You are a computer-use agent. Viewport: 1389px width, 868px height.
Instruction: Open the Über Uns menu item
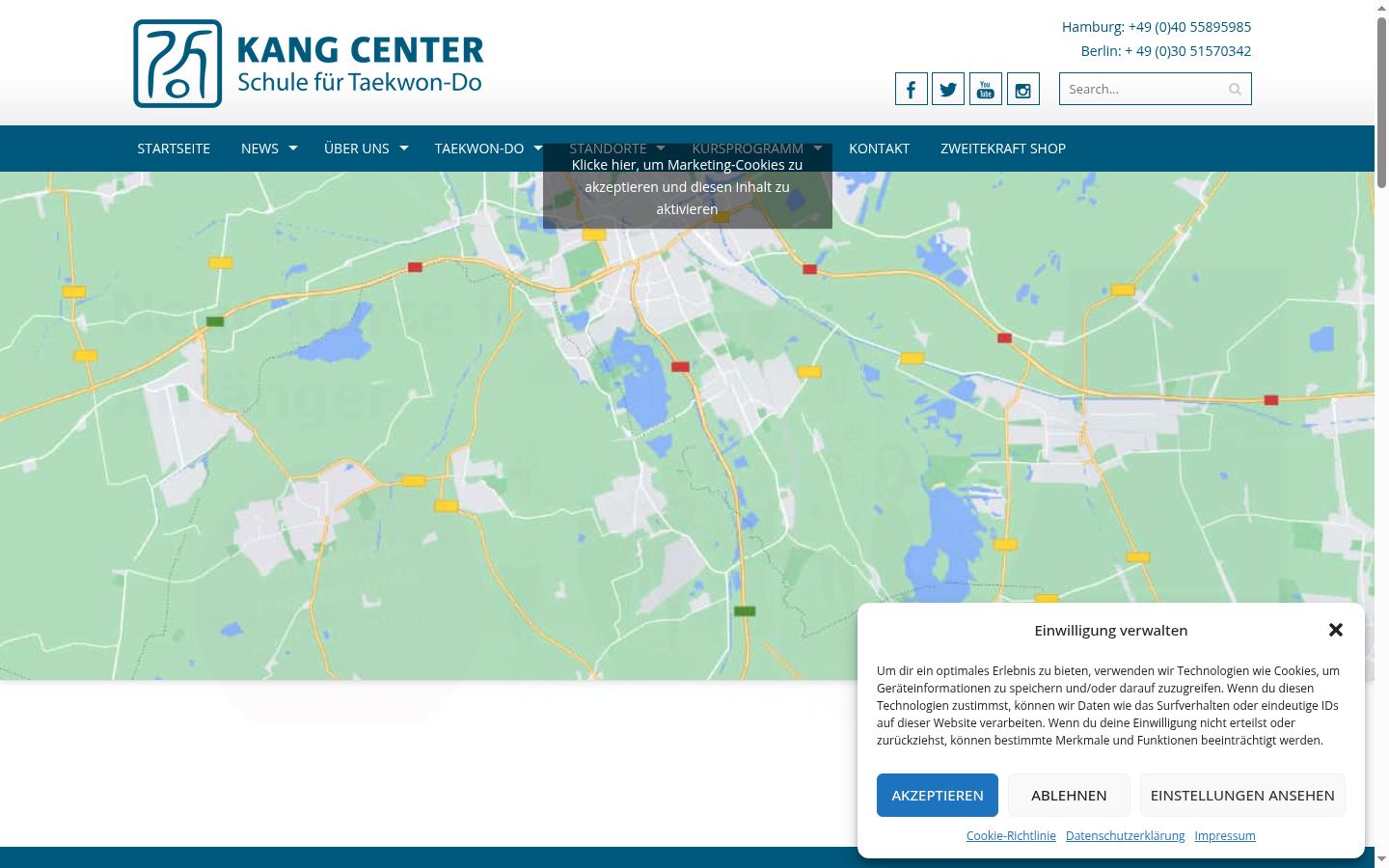357,149
